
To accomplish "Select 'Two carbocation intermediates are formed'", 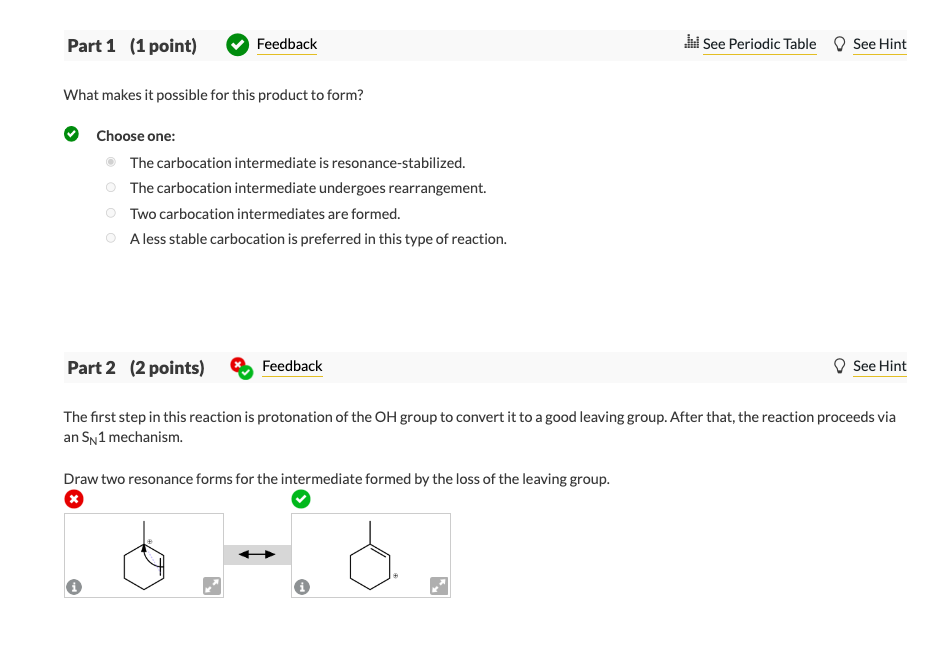I will 110,212.
